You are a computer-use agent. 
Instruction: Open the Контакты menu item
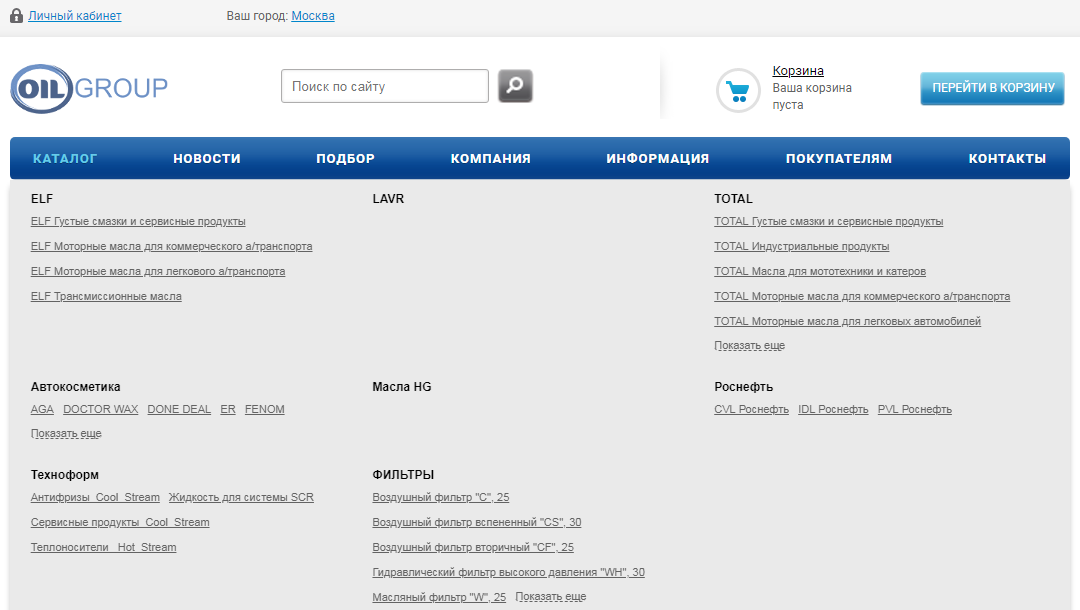pos(1007,158)
